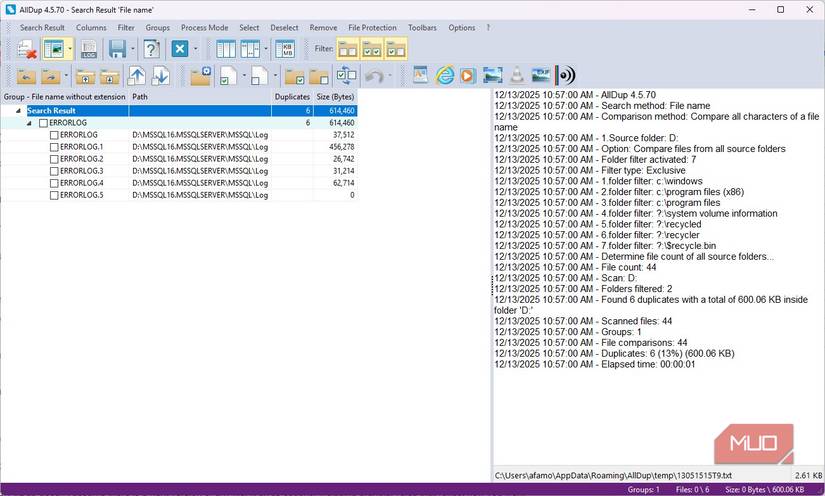Click the save search result floppy icon
This screenshot has height=496, width=825.
coord(117,49)
